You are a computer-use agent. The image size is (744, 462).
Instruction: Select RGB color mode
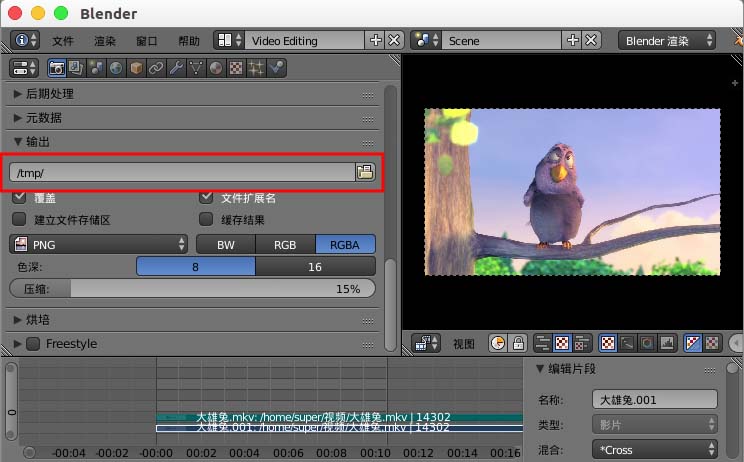[x=285, y=244]
